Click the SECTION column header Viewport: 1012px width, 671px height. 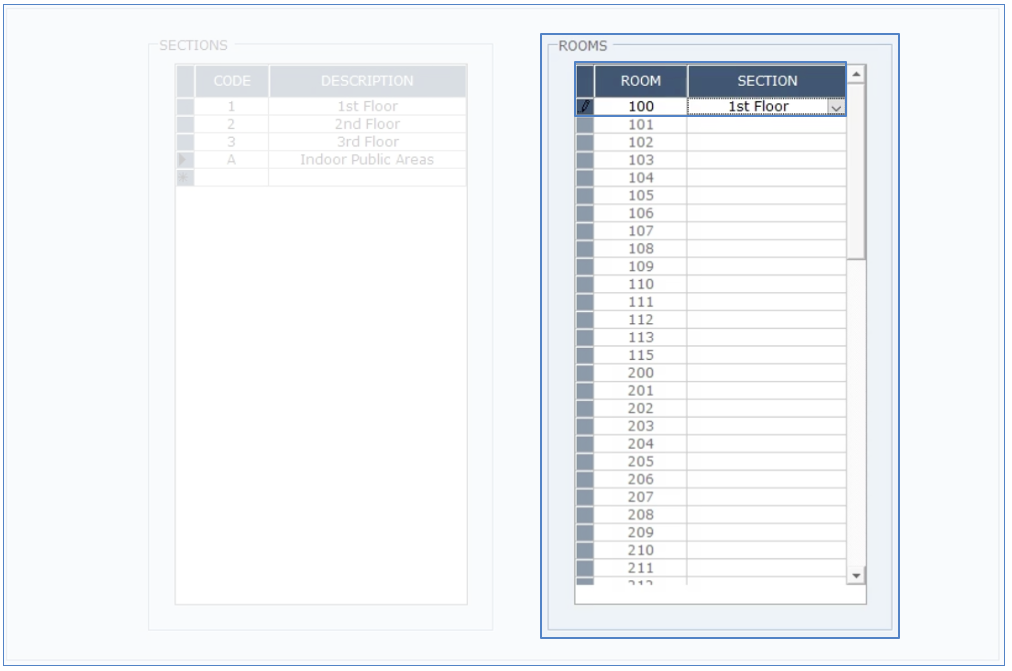[x=767, y=81]
